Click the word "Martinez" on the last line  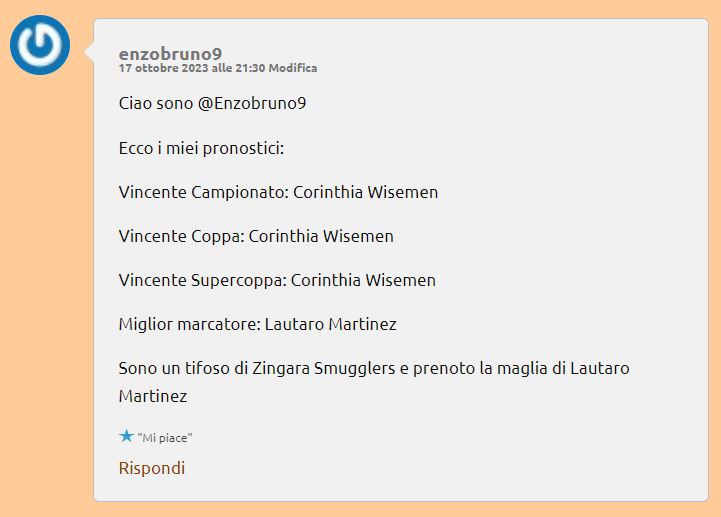[153, 396]
